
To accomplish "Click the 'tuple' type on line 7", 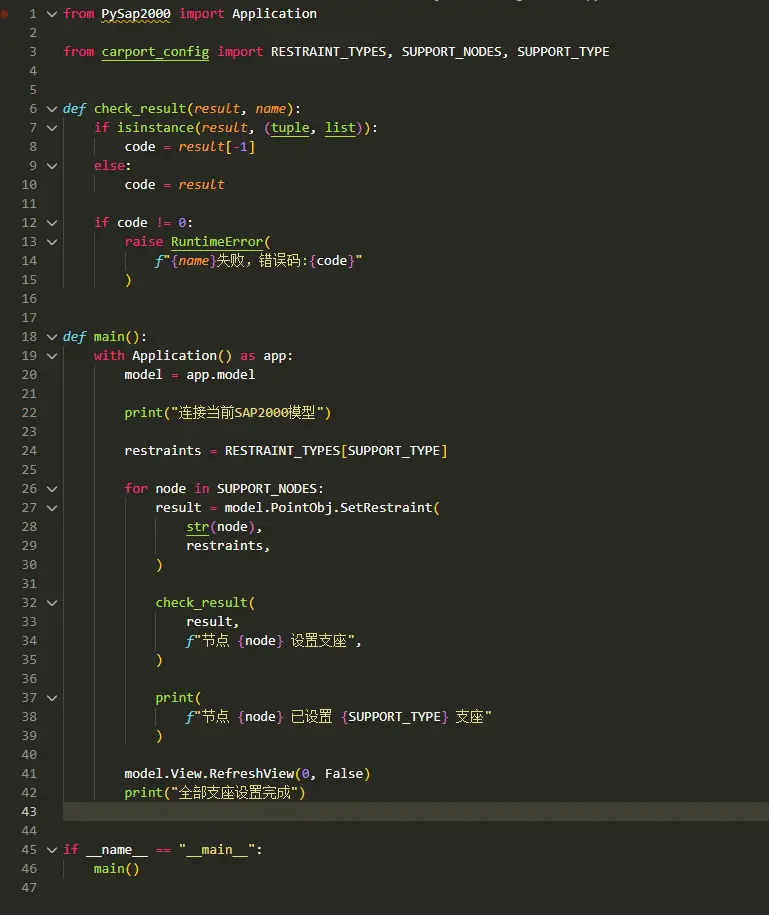I will click(x=290, y=128).
